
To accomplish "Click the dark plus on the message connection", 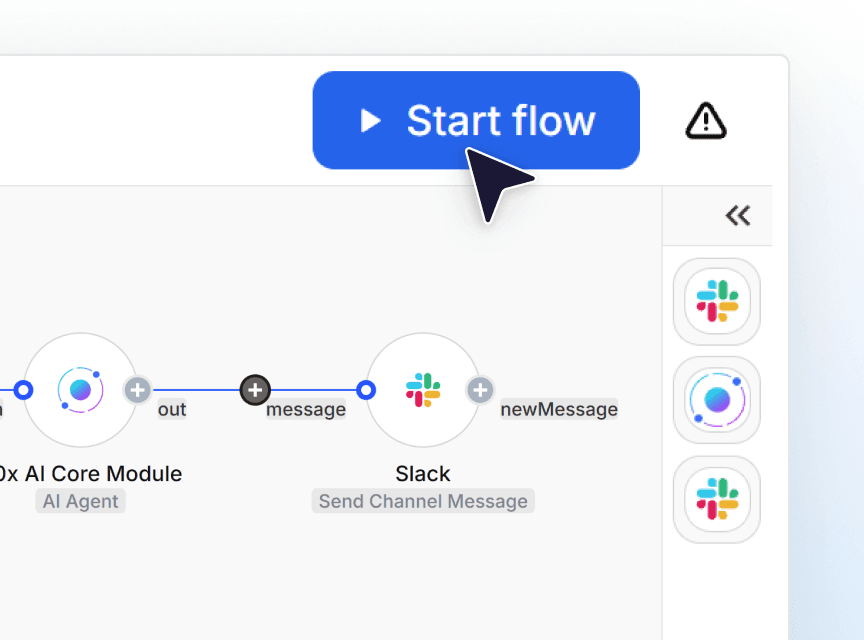I will 255,390.
